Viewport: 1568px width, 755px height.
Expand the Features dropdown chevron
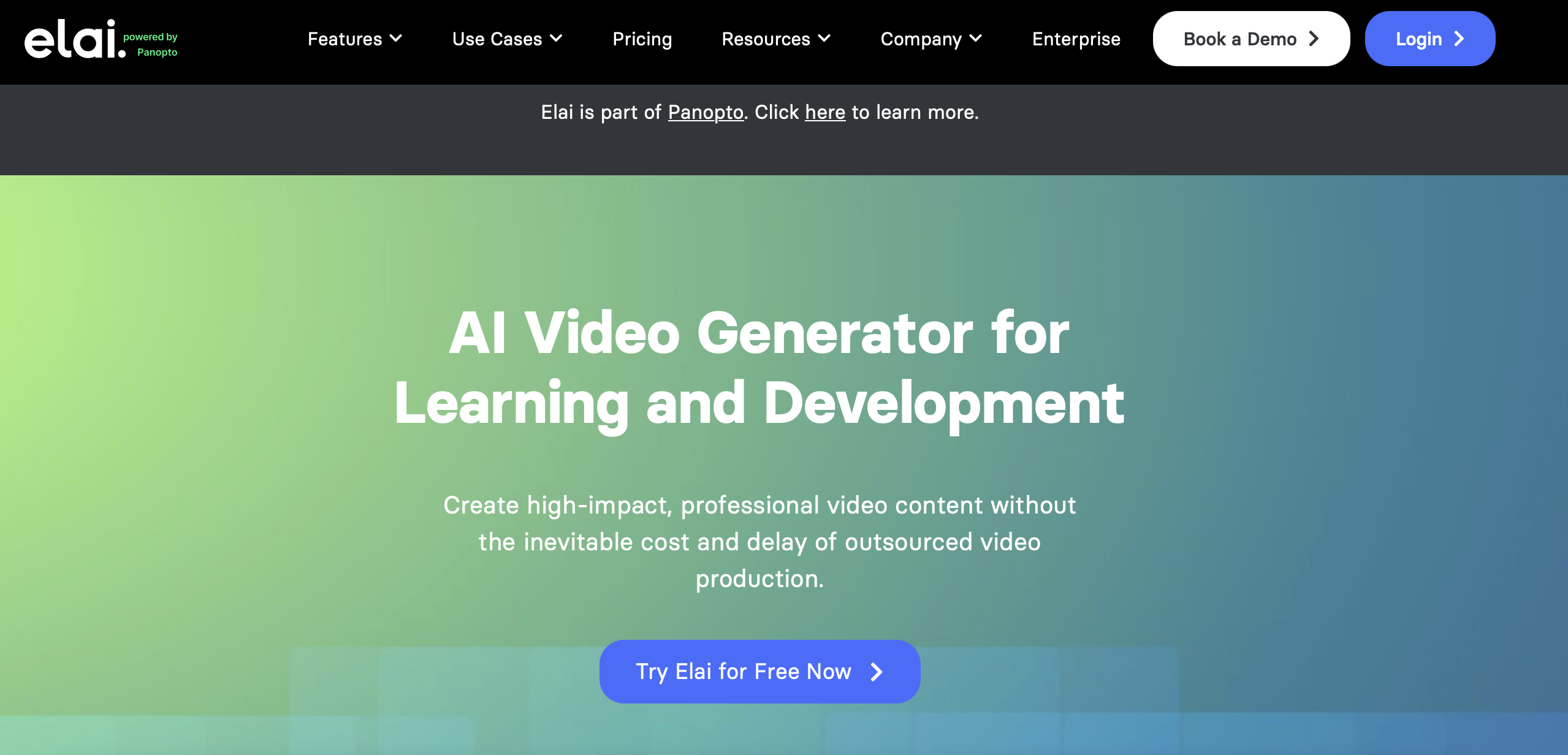[x=396, y=39]
